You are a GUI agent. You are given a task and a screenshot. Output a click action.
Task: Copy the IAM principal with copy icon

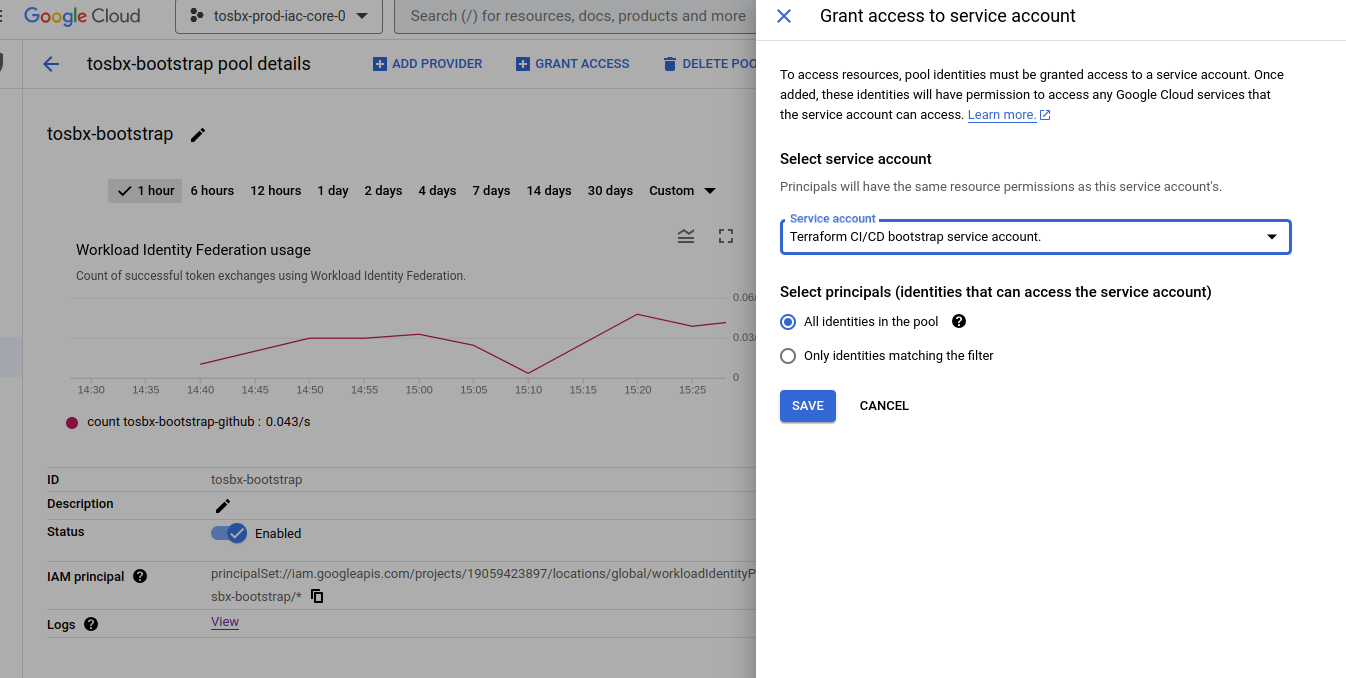317,595
